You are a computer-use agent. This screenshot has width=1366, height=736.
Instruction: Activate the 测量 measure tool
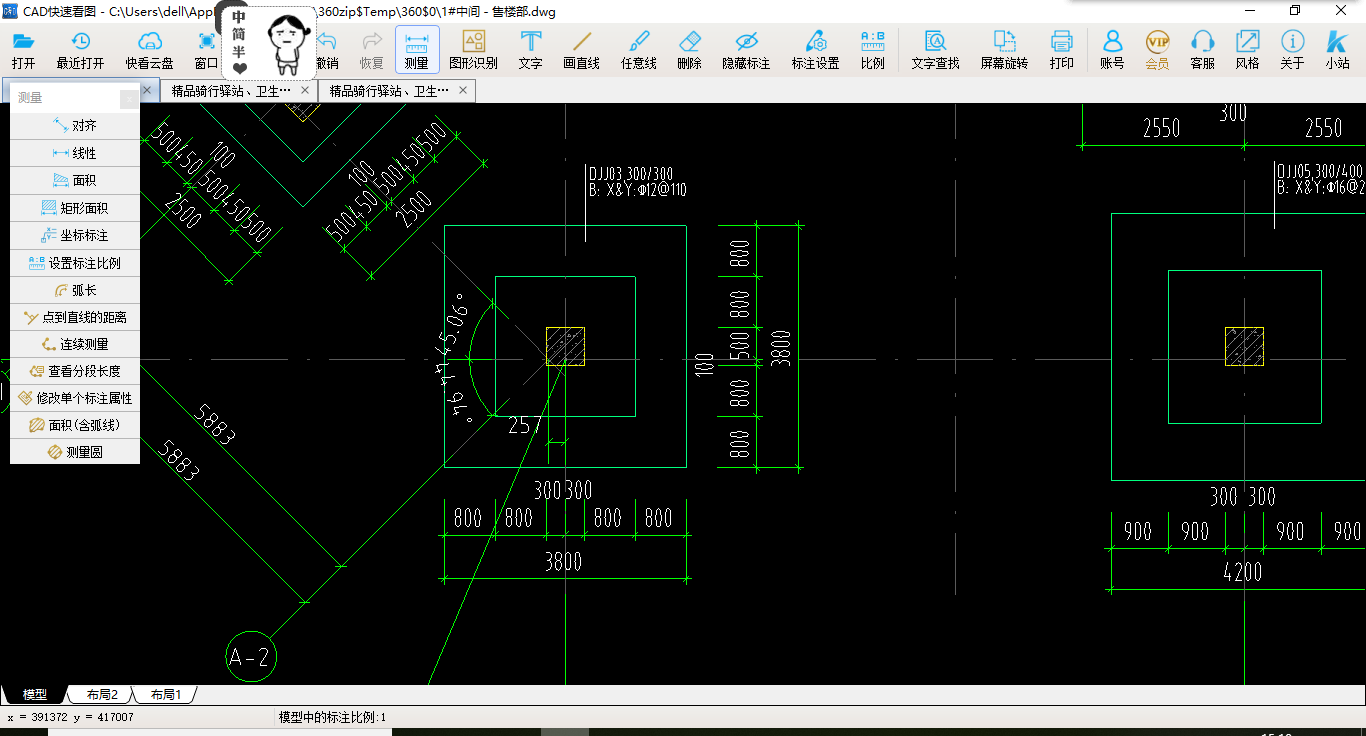tap(417, 50)
